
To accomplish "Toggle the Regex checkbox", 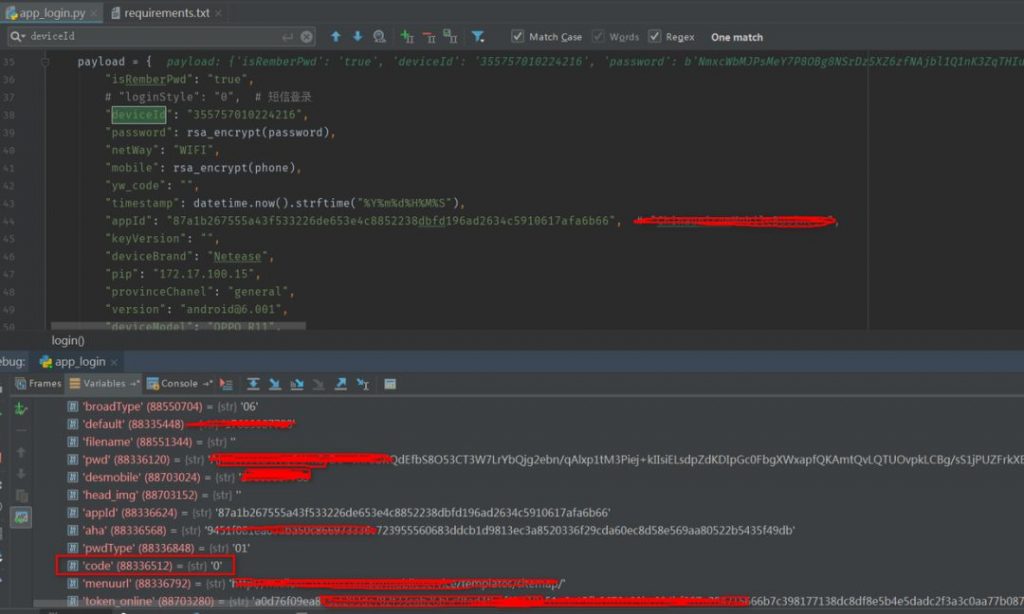I will click(654, 37).
